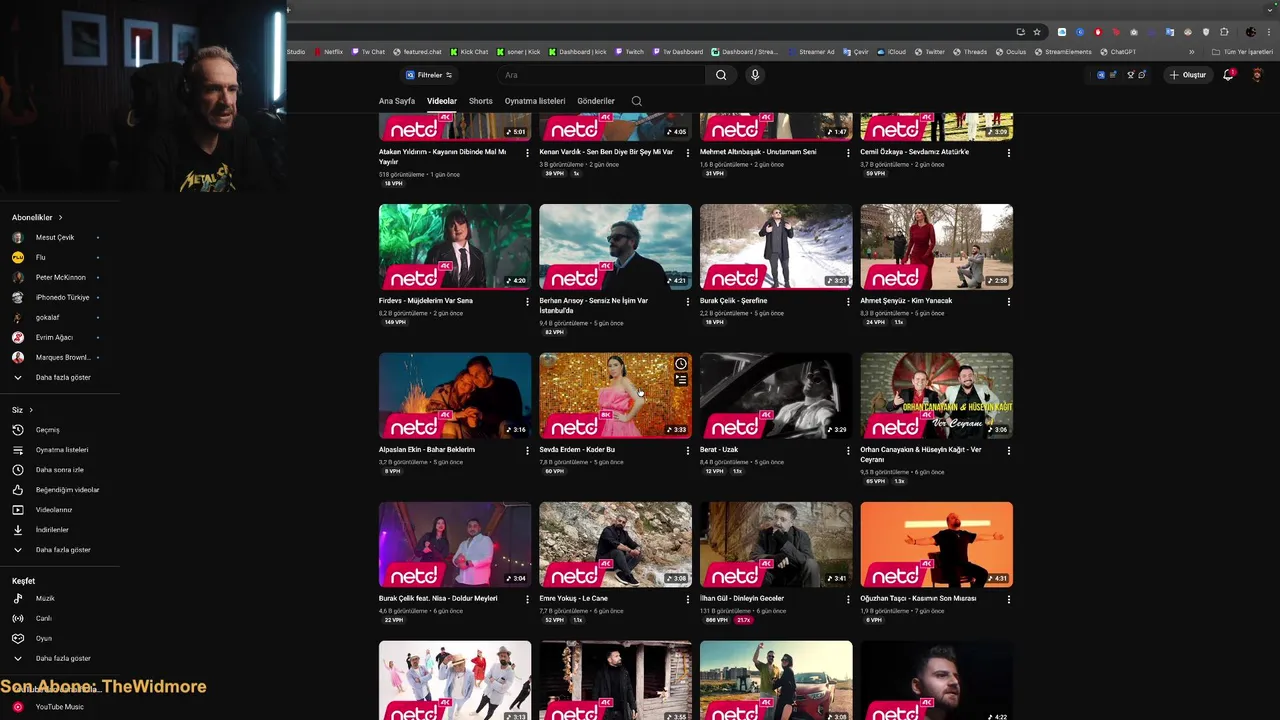Screen dimensions: 1280x720
Task: Search within channel using magnifier icon
Action: (x=636, y=101)
